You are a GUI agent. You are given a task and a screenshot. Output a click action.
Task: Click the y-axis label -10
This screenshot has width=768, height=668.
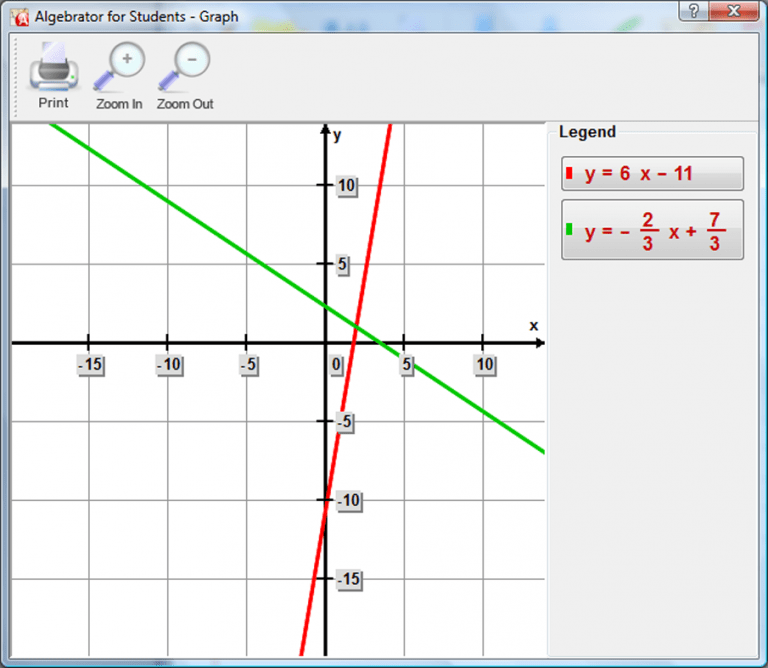pos(349,501)
